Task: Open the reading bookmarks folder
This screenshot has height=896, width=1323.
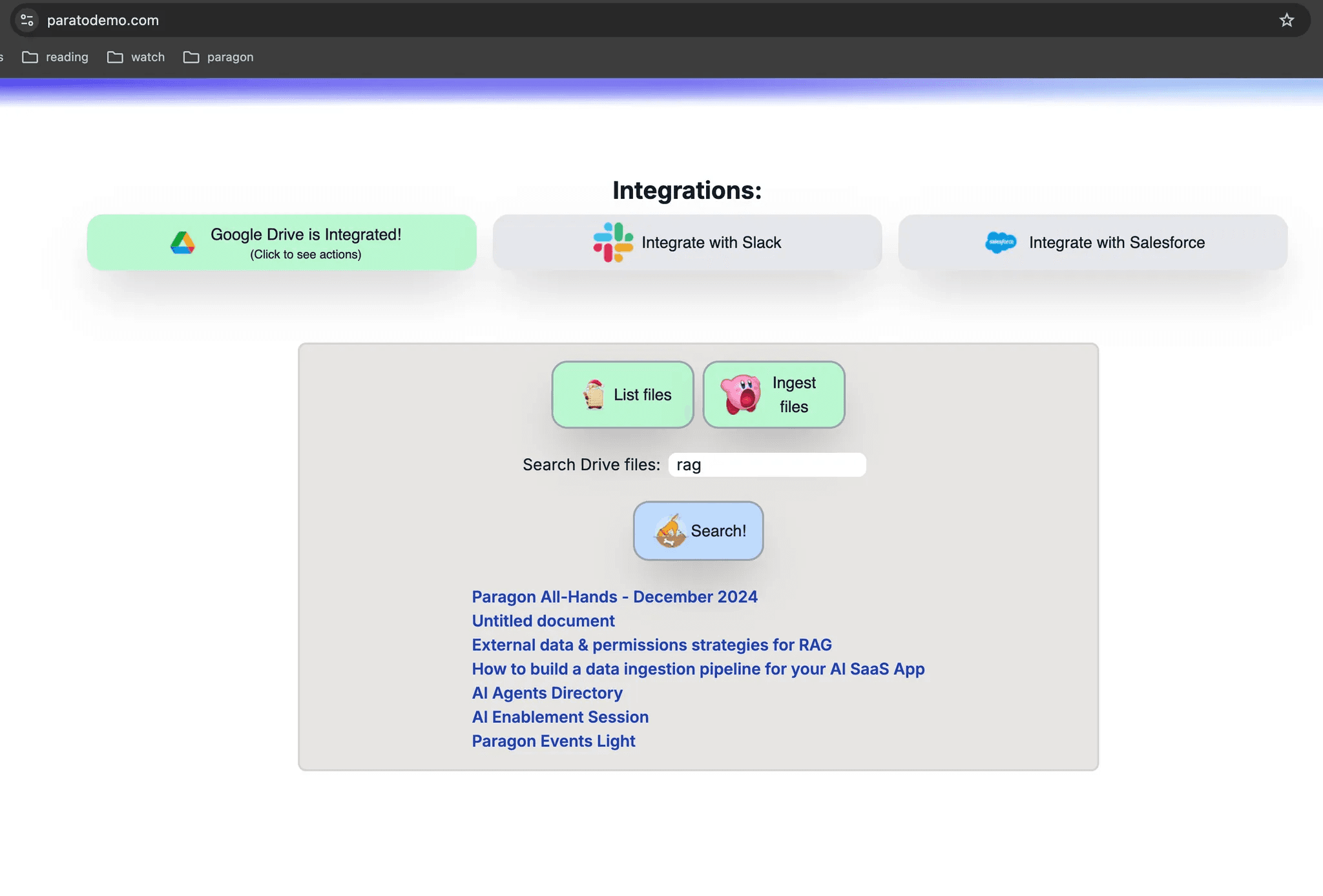Action: click(56, 57)
